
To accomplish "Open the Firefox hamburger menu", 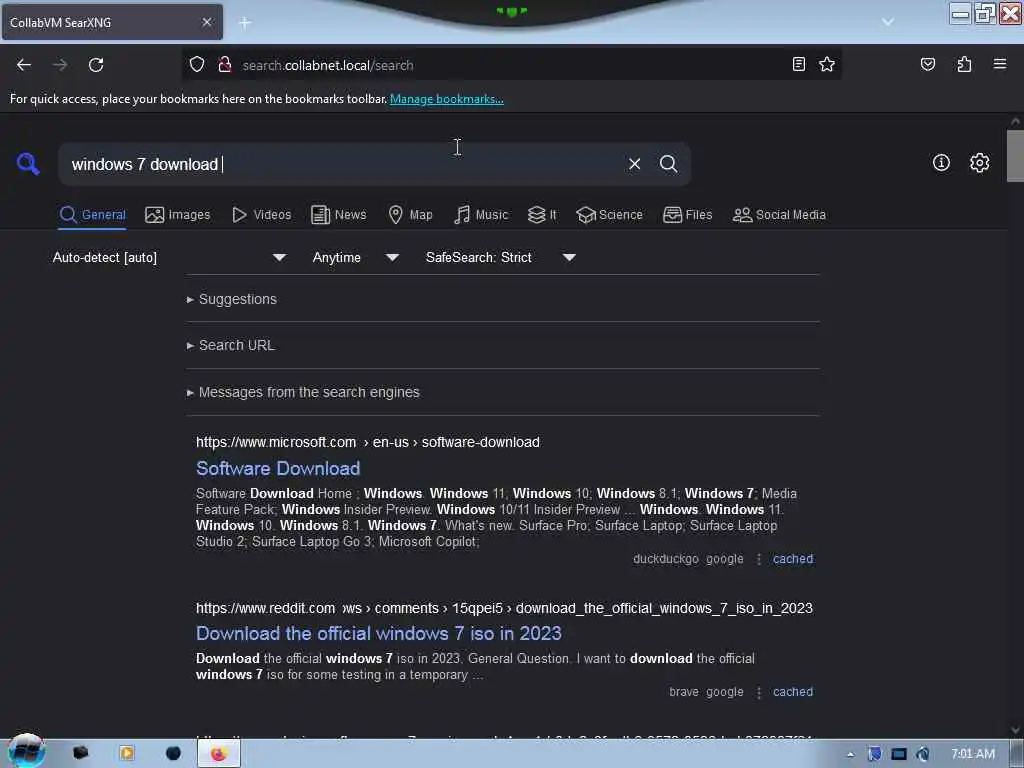I will coord(999,64).
